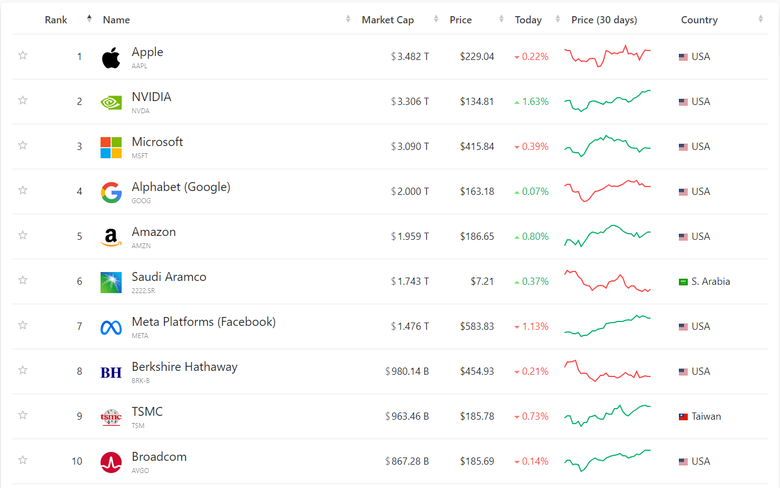
Task: Sort by Today column header
Action: point(528,20)
